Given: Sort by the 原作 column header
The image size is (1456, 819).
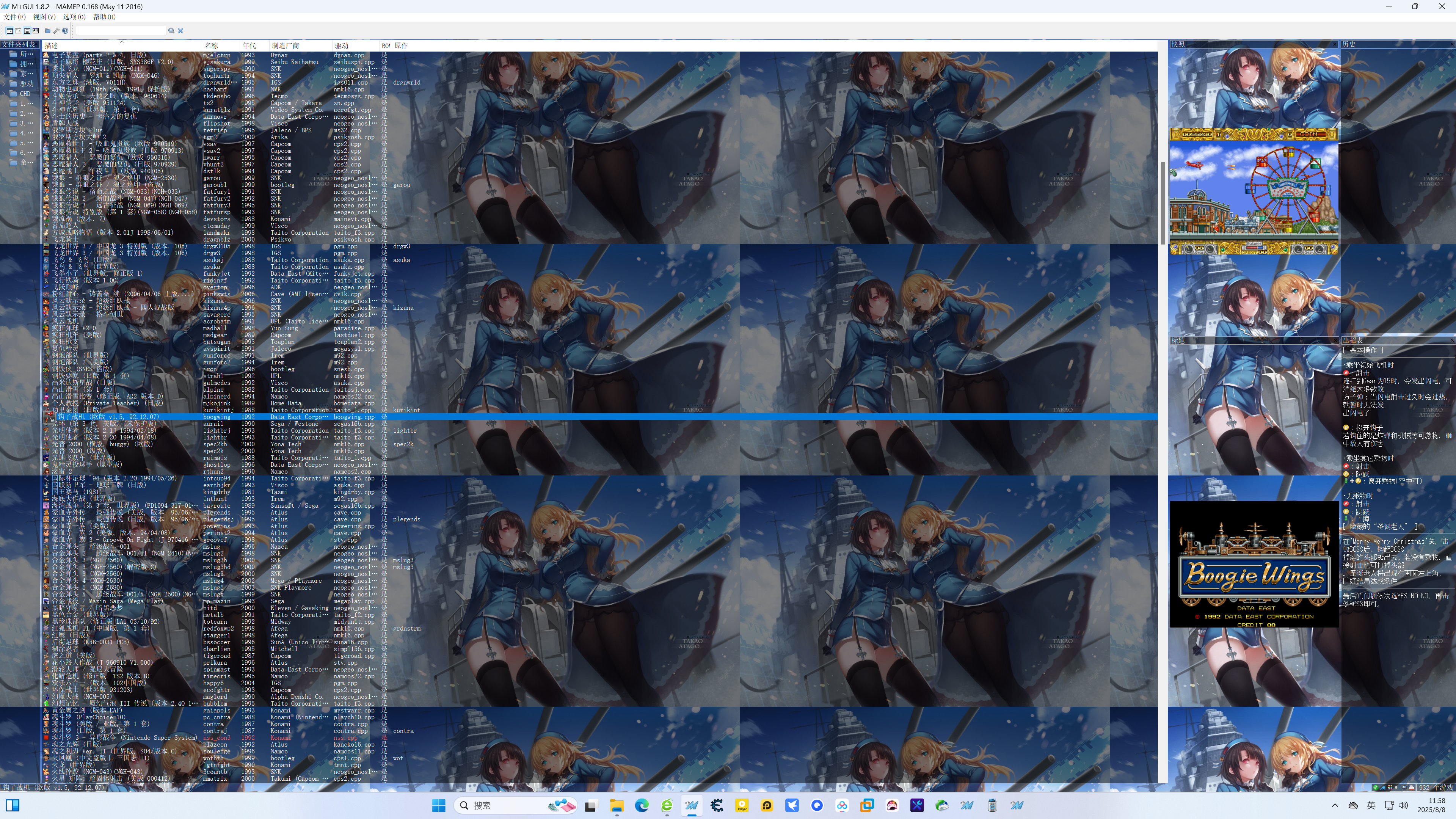Looking at the screenshot, I should [401, 46].
